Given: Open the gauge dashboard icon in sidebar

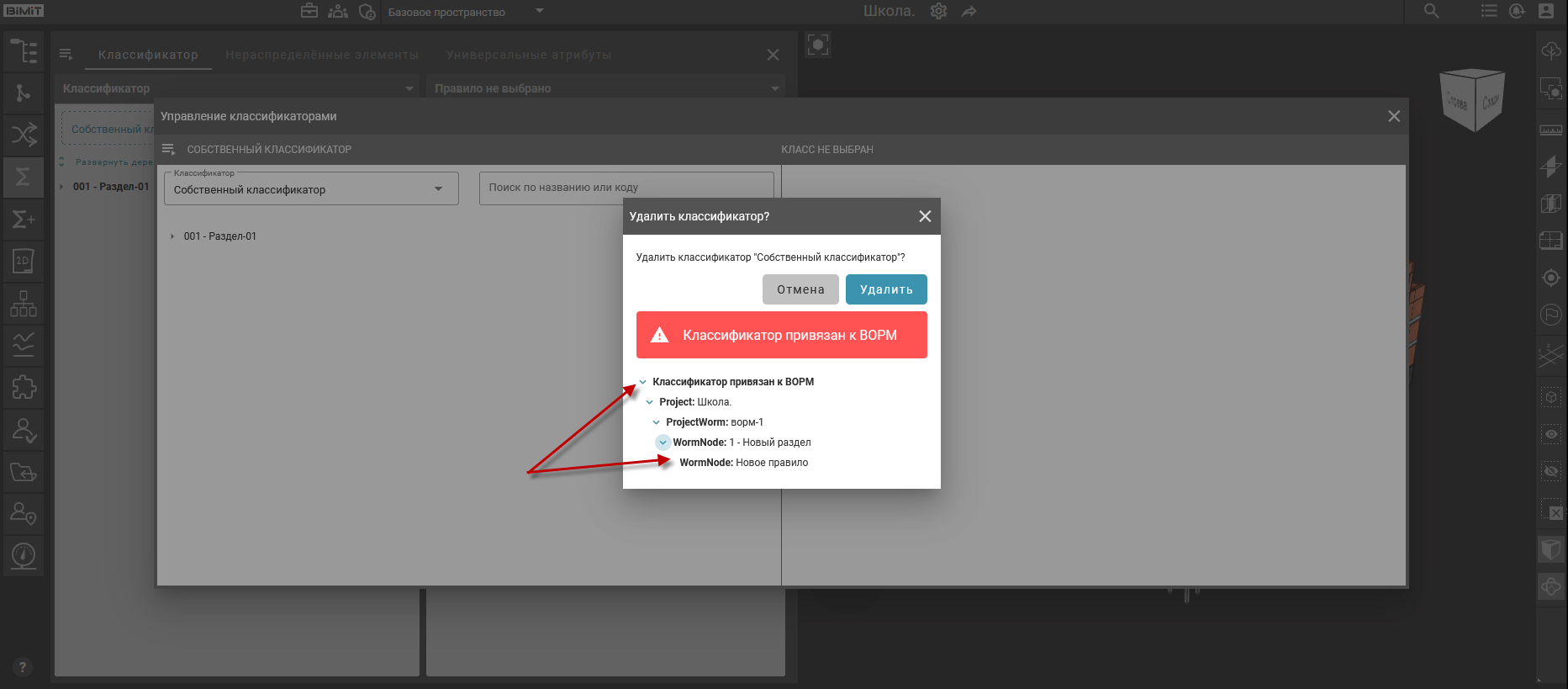Looking at the screenshot, I should point(24,555).
